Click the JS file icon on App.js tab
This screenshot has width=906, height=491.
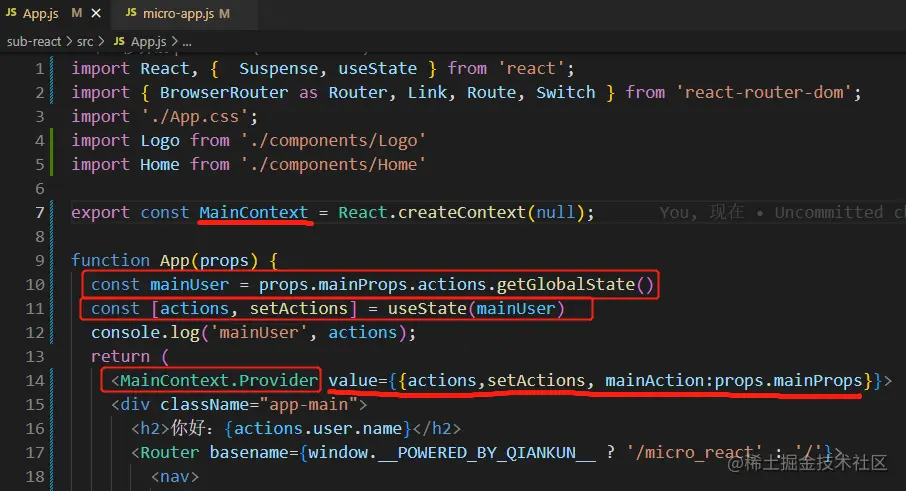[x=12, y=13]
